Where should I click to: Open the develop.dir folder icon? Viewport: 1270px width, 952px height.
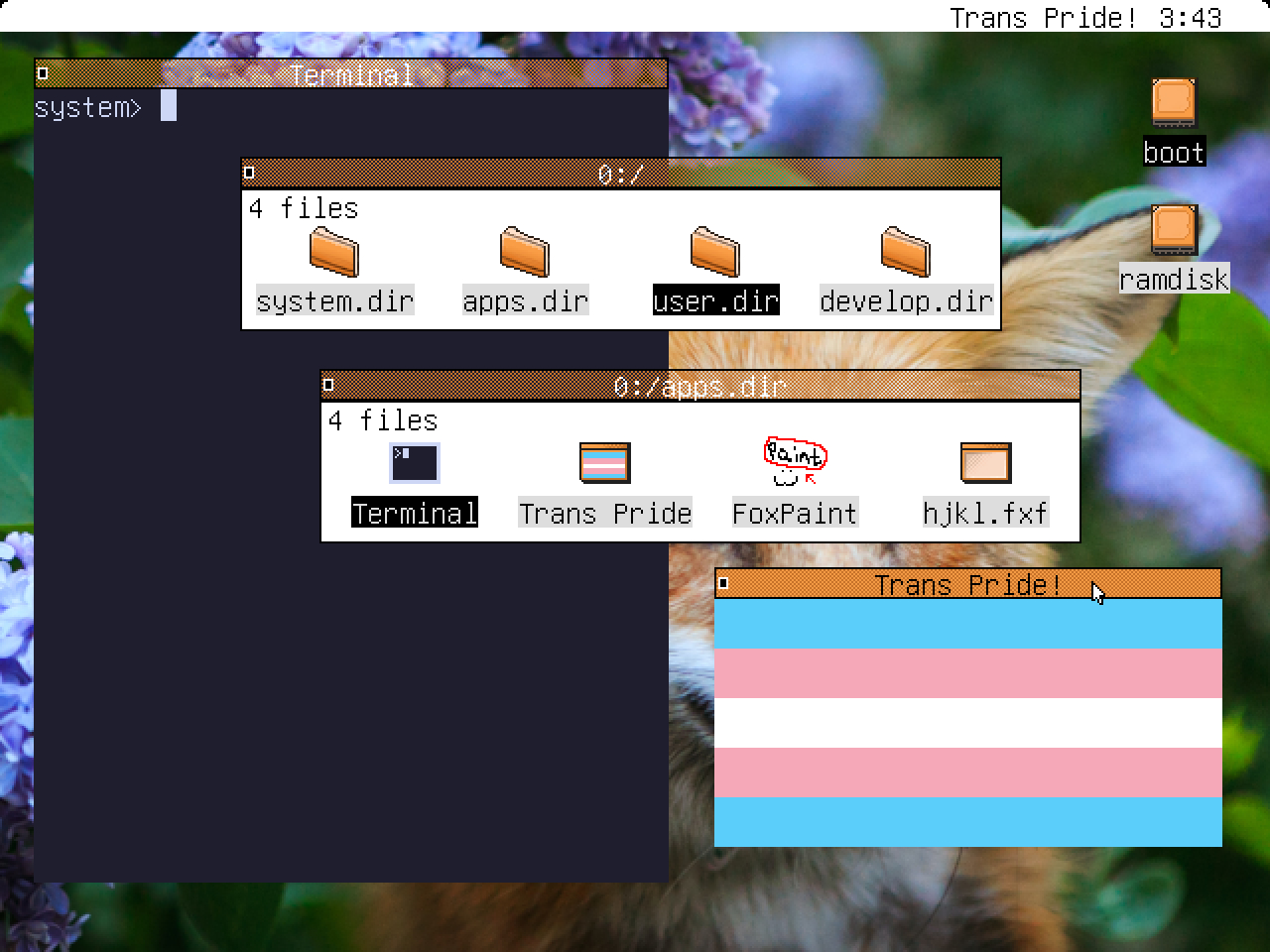(x=906, y=252)
